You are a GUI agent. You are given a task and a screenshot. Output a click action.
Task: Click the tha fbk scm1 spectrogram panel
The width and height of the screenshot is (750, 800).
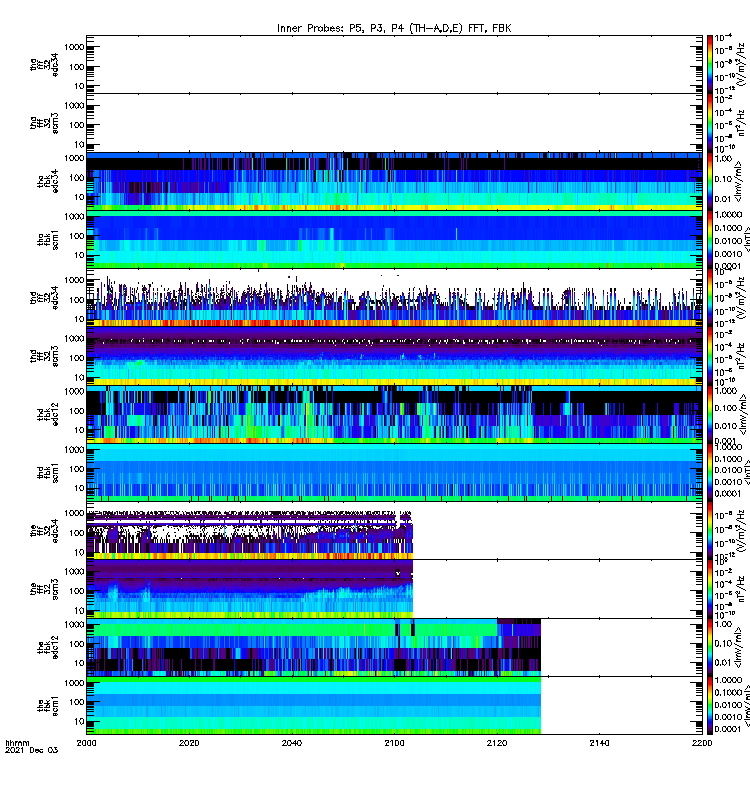tap(394, 239)
